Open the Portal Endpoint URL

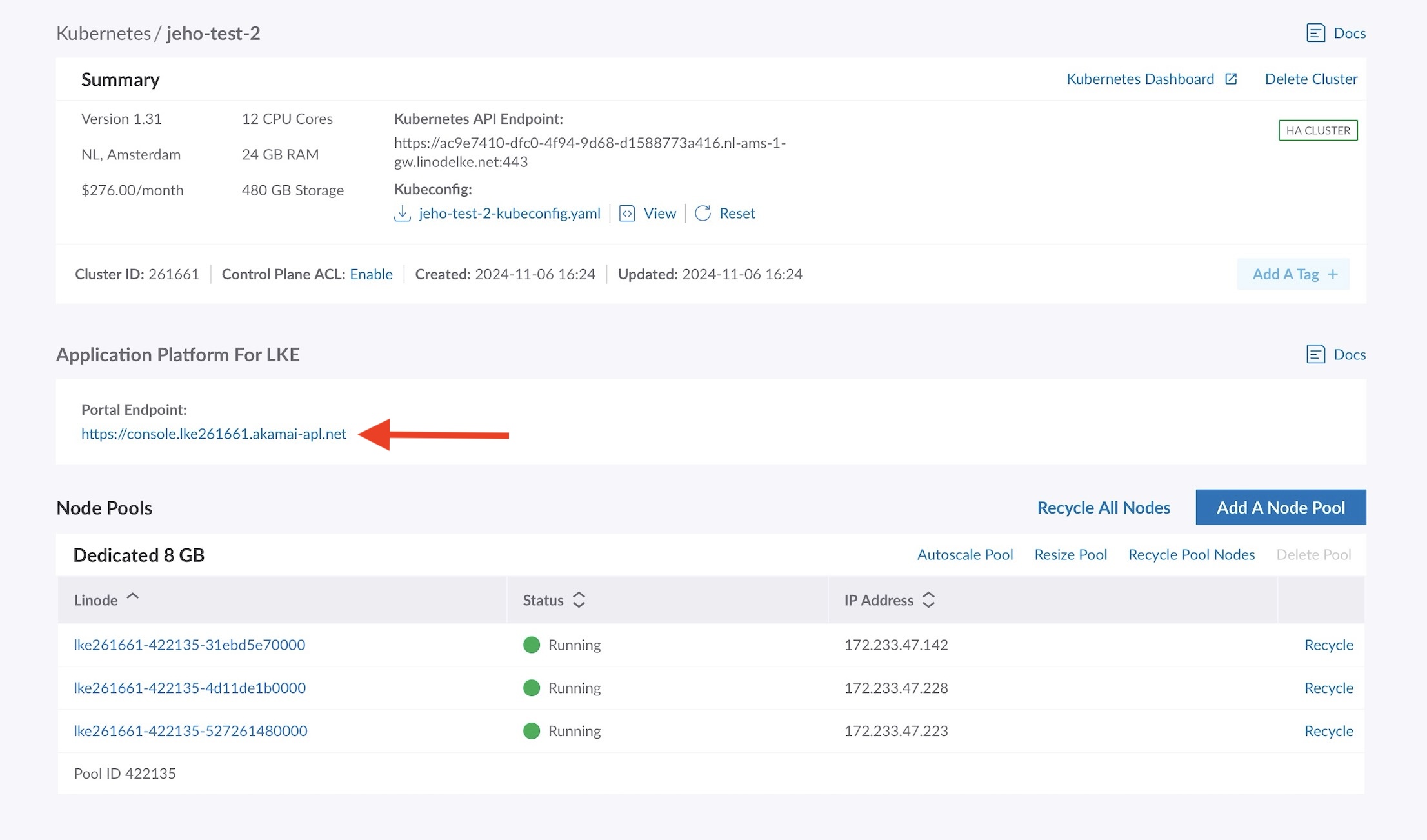tap(213, 433)
